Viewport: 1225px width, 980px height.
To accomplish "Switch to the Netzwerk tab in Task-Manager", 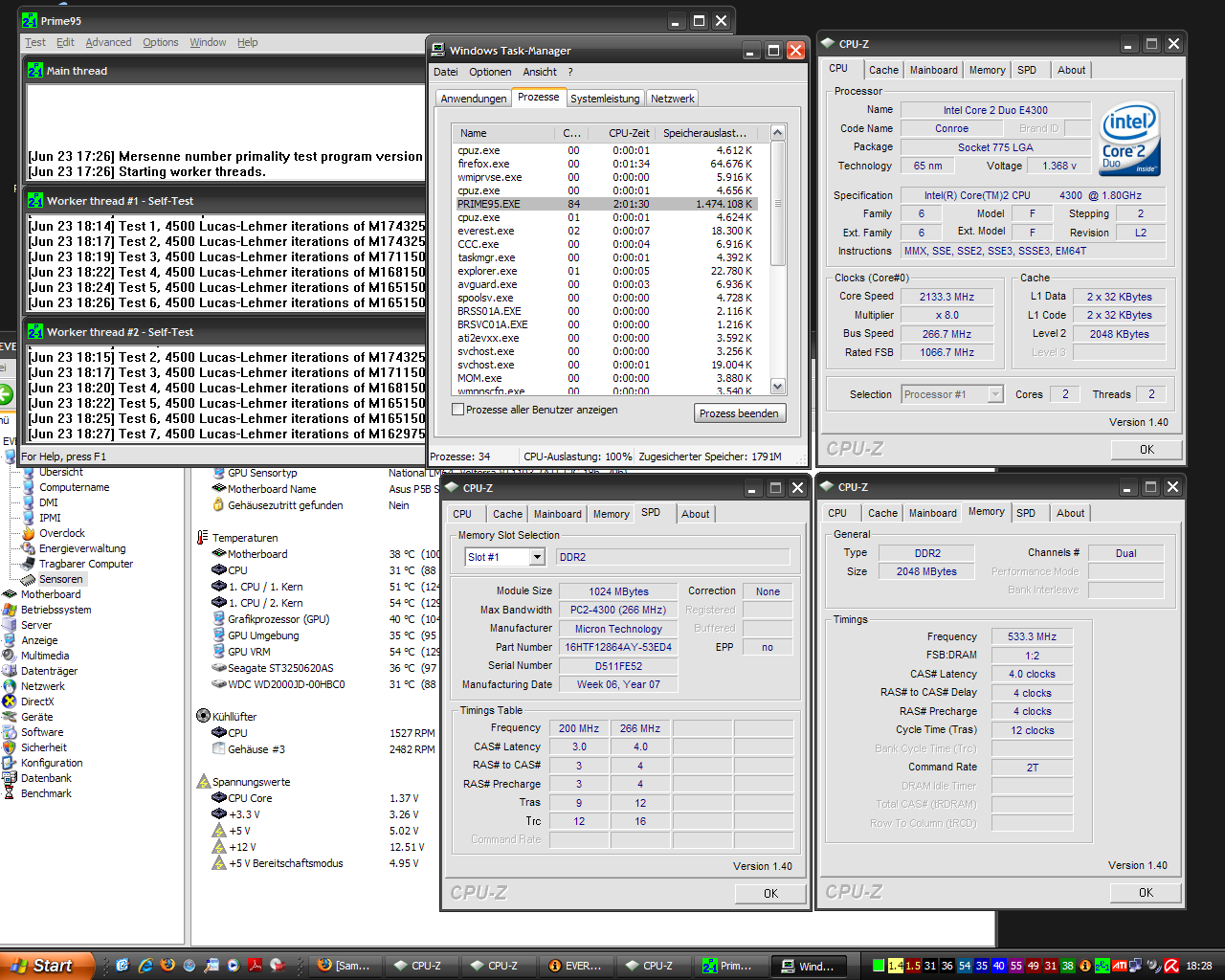I will tap(673, 99).
